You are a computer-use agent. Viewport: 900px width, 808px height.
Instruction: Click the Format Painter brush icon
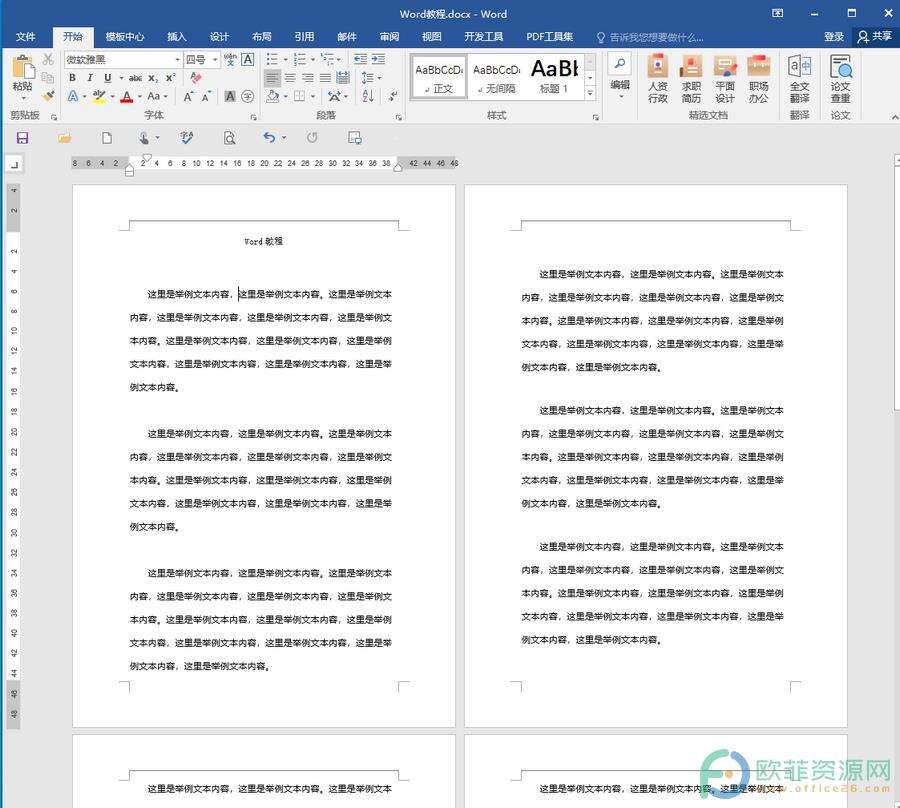point(48,96)
